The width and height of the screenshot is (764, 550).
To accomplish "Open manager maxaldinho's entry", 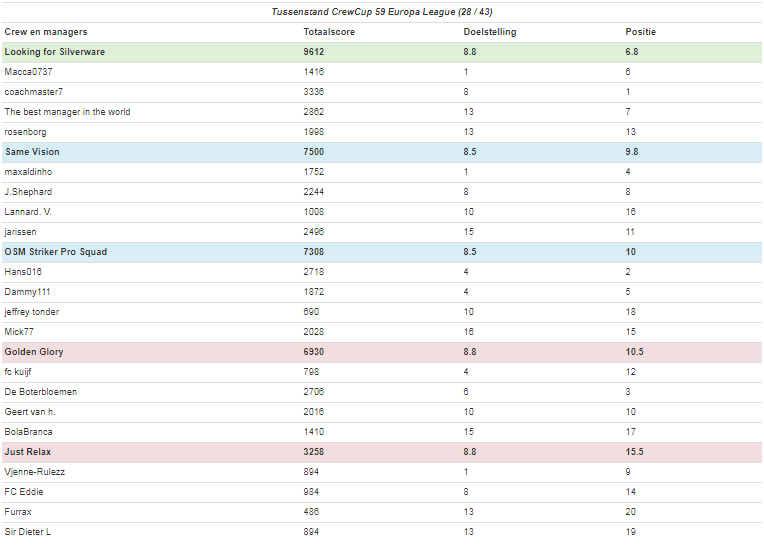I will (28, 172).
